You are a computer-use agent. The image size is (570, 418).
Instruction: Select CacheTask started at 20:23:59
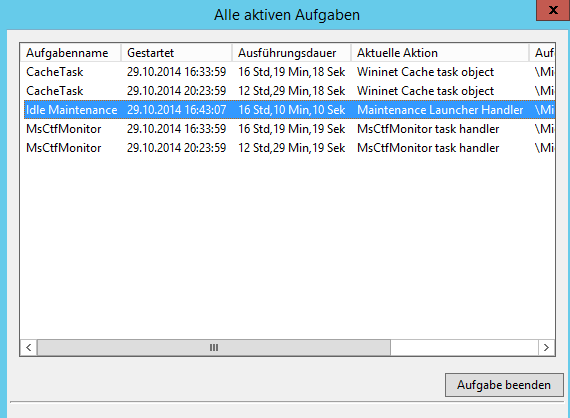tap(288, 91)
